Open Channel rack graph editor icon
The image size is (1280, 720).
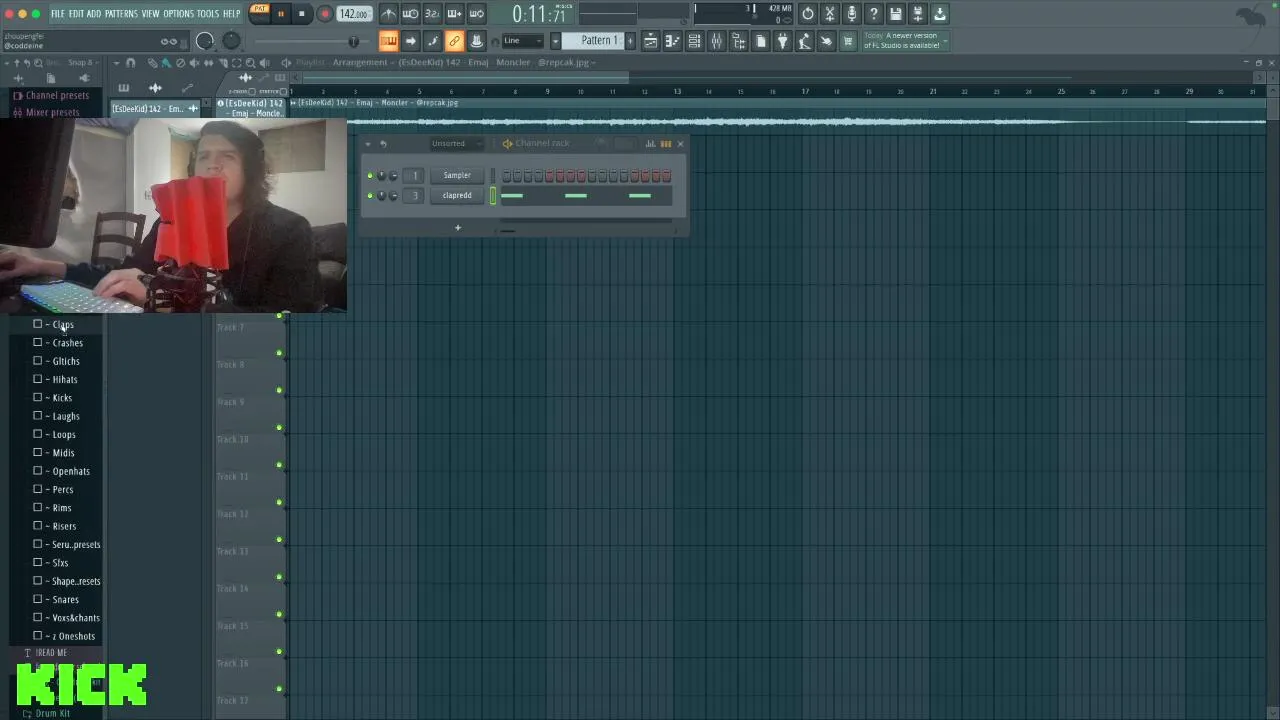[650, 144]
